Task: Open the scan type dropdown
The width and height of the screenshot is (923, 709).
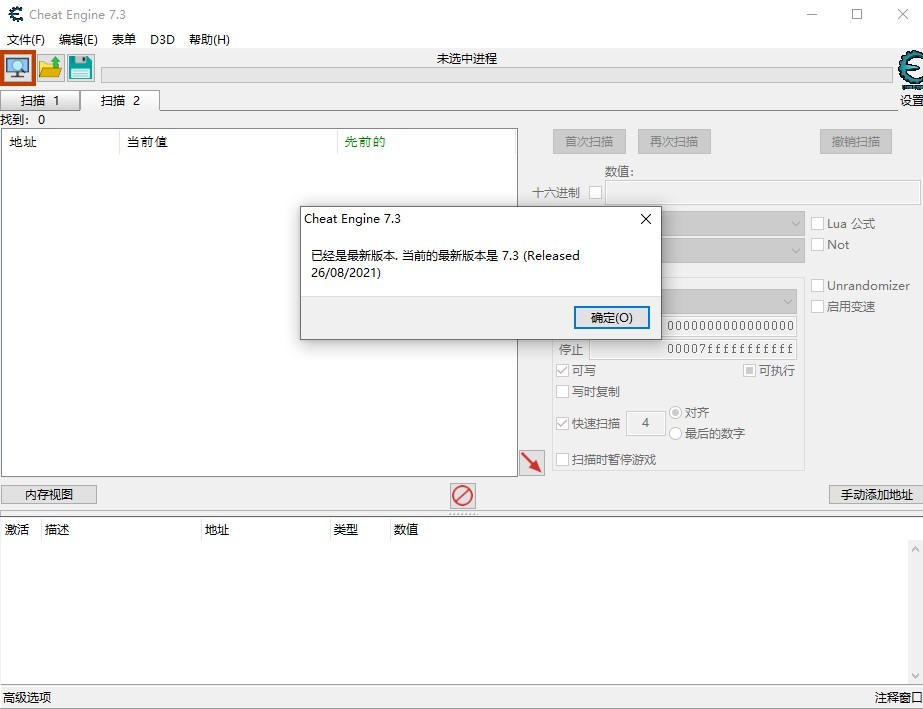Action: (795, 223)
